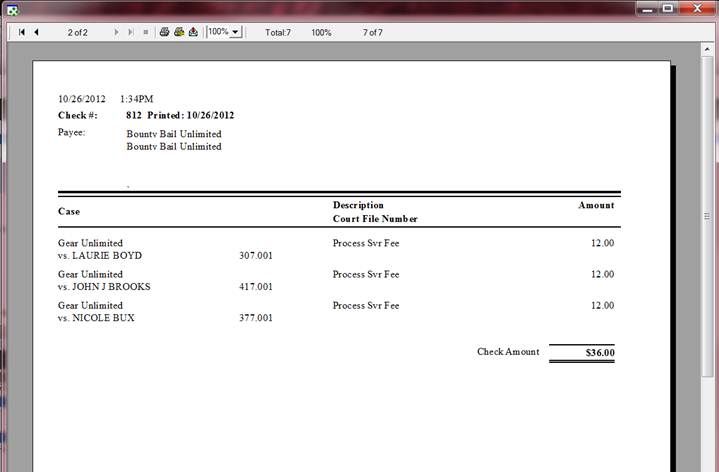Go to previous report page
The width and height of the screenshot is (719, 472).
36,32
